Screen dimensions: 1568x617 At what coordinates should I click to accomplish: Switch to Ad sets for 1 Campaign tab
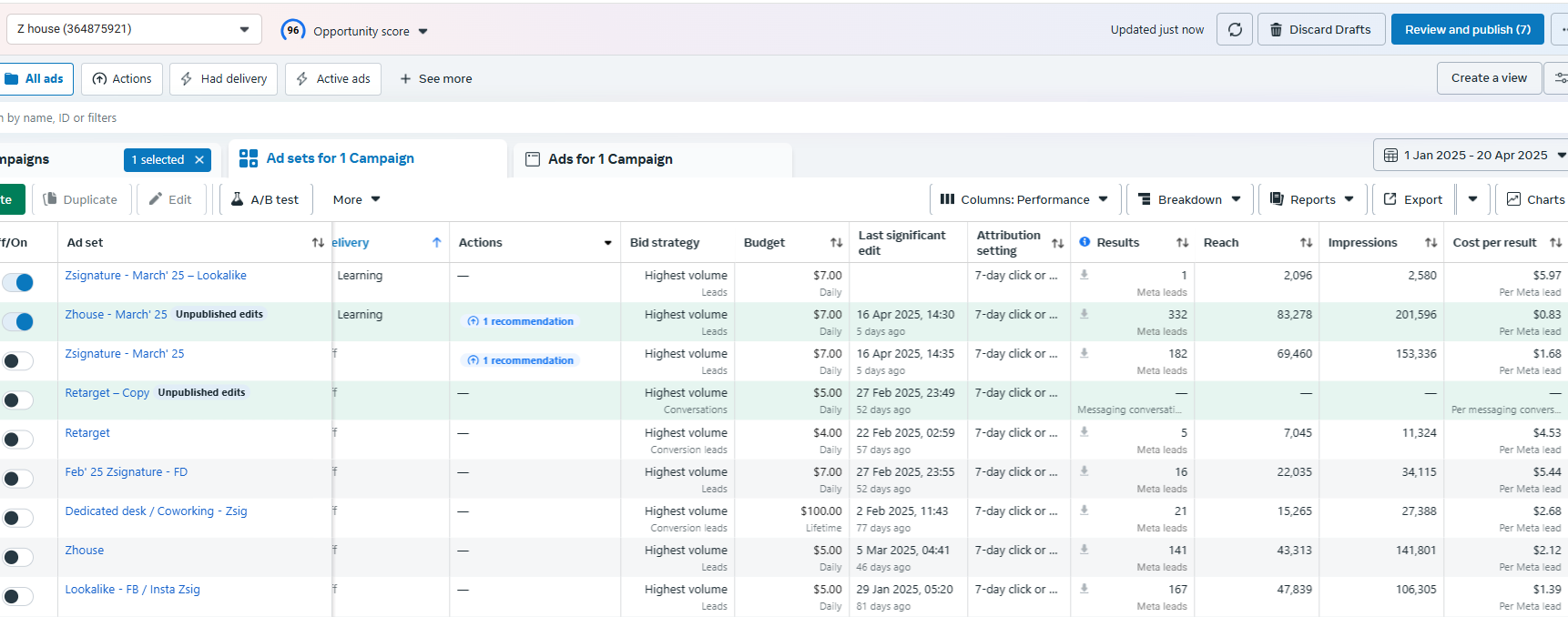tap(368, 158)
